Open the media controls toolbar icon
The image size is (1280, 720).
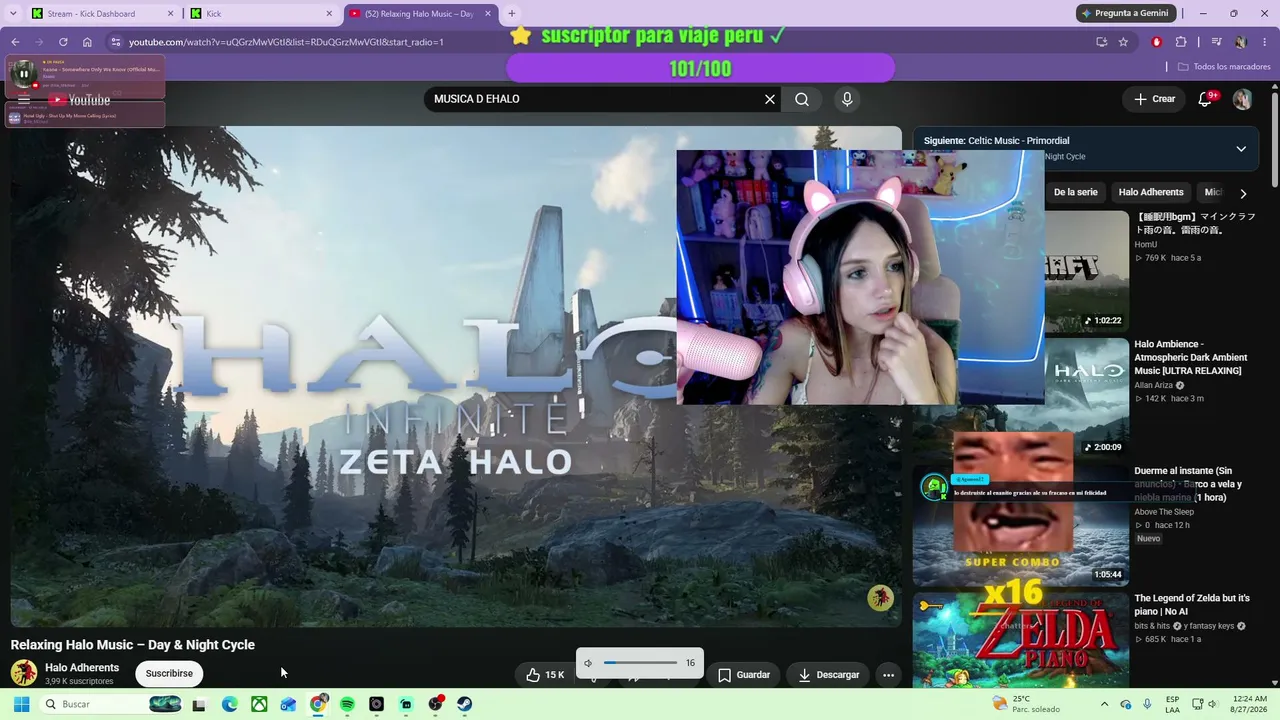pyautogui.click(x=1217, y=42)
